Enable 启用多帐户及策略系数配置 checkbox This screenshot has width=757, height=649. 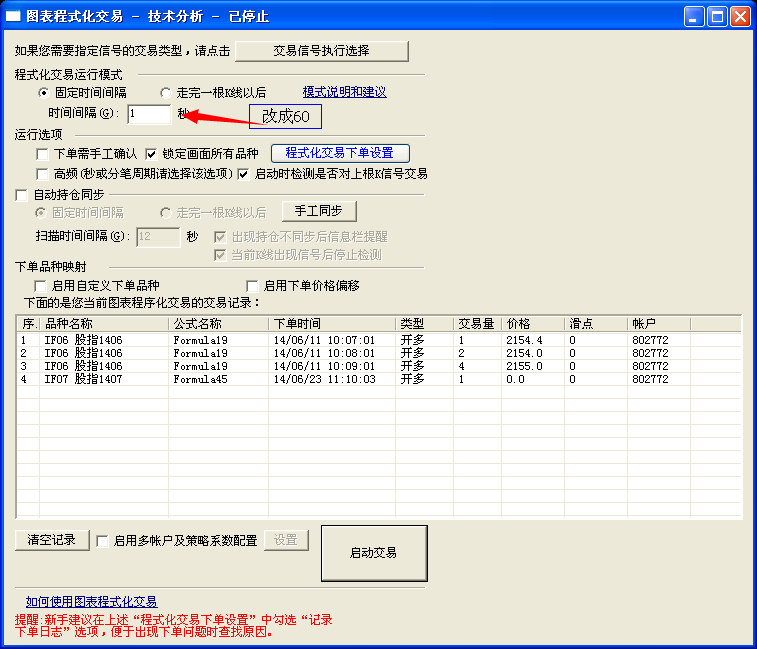click(102, 541)
